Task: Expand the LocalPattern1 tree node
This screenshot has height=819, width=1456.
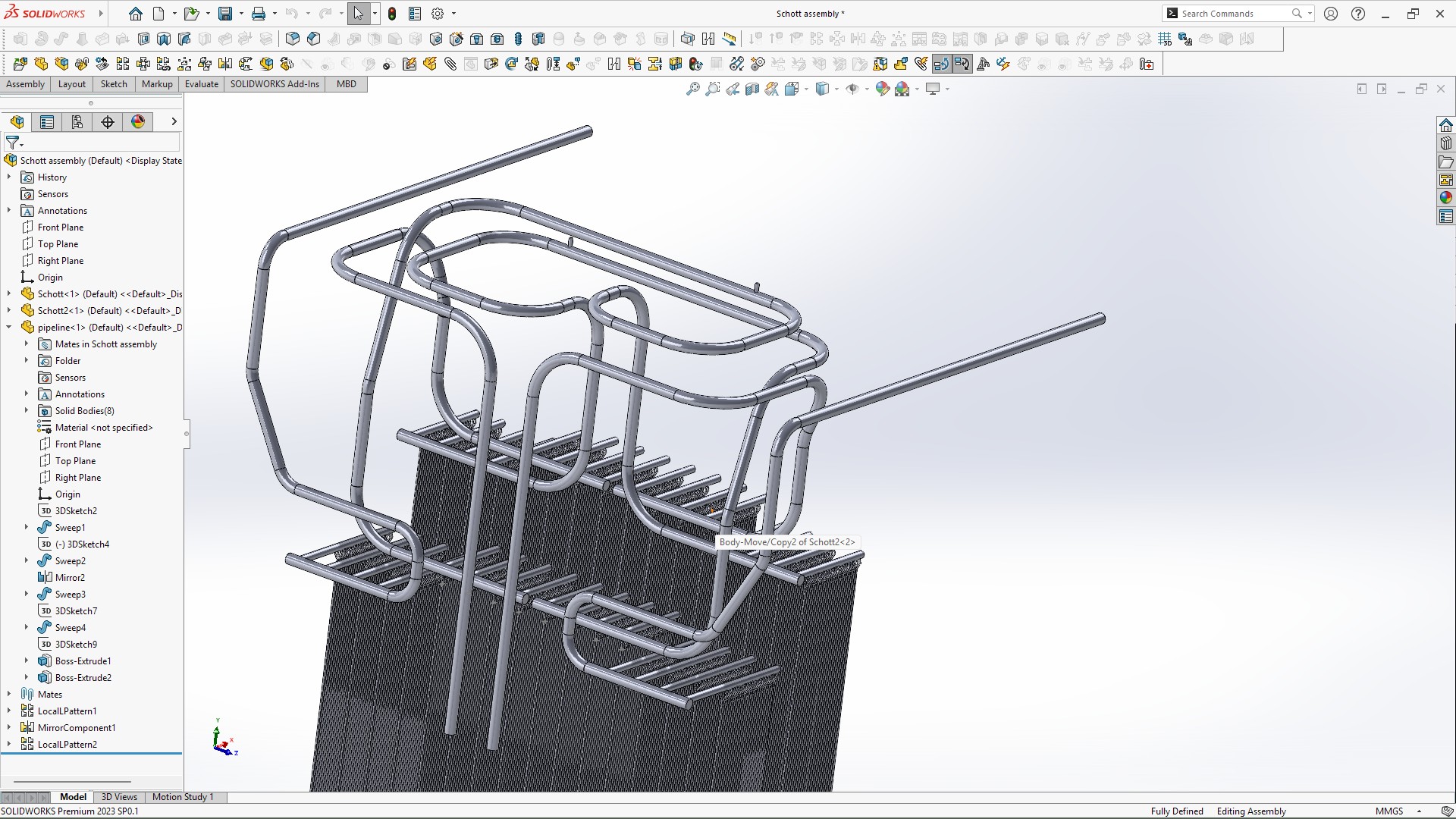Action: click(x=9, y=711)
